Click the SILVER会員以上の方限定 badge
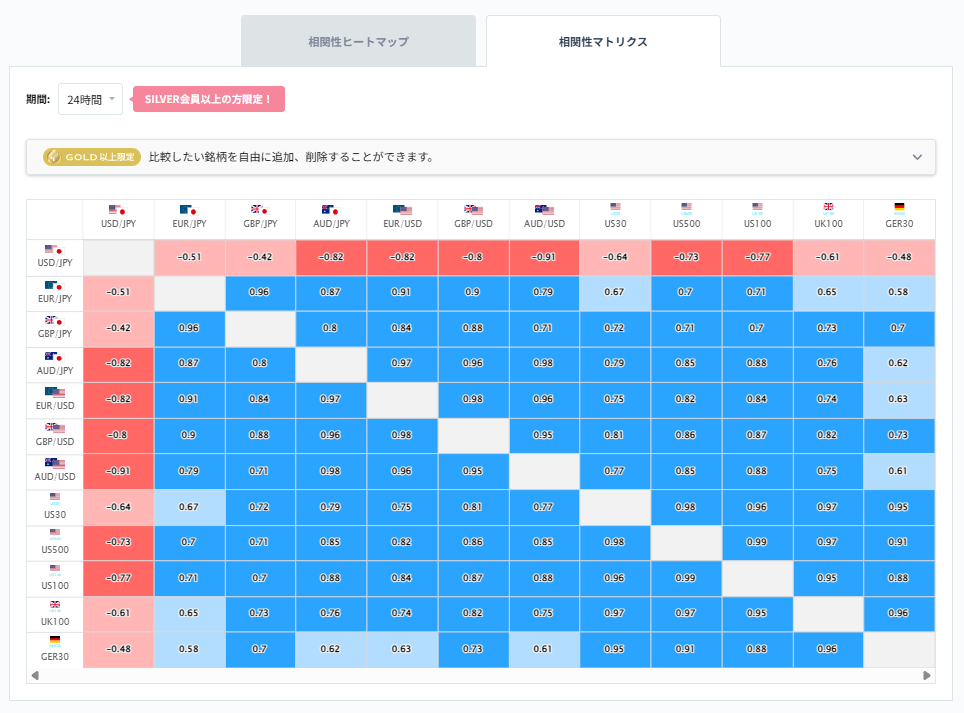This screenshot has height=713, width=964. [x=210, y=98]
